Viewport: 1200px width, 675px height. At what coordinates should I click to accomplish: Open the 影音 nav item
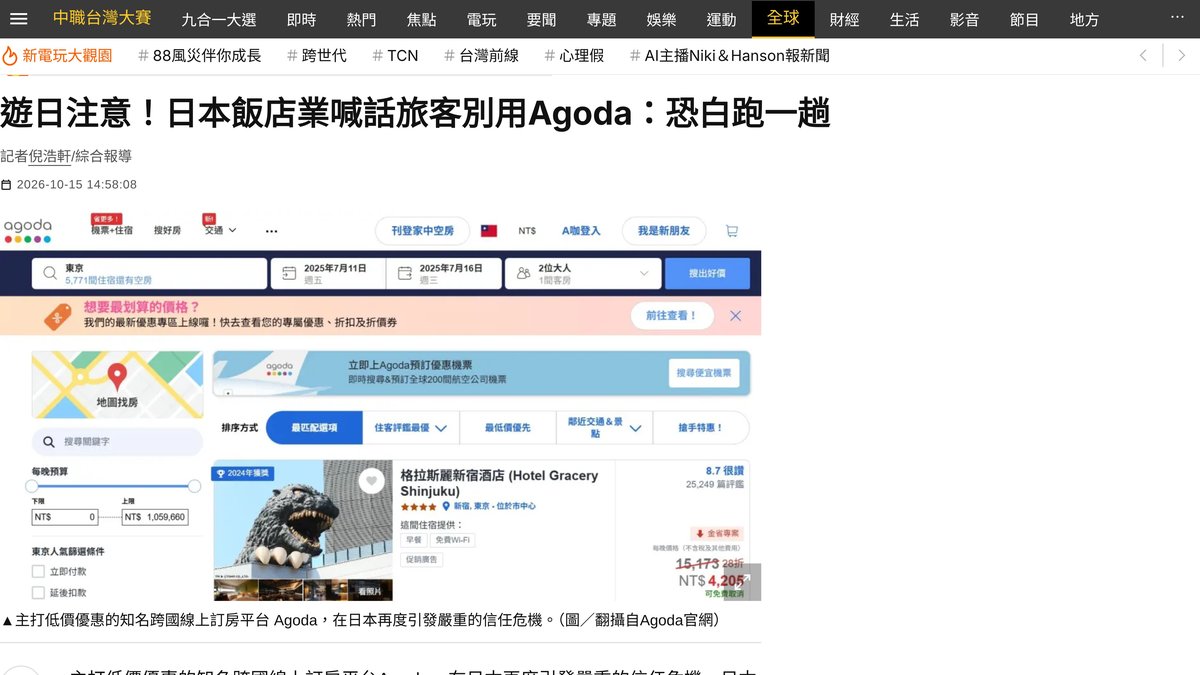click(x=964, y=19)
